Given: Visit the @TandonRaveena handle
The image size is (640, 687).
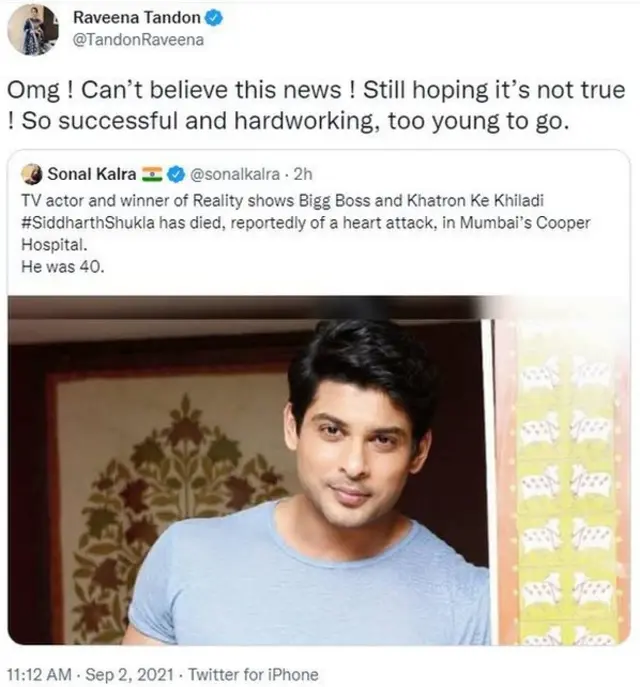Looking at the screenshot, I should [138, 40].
